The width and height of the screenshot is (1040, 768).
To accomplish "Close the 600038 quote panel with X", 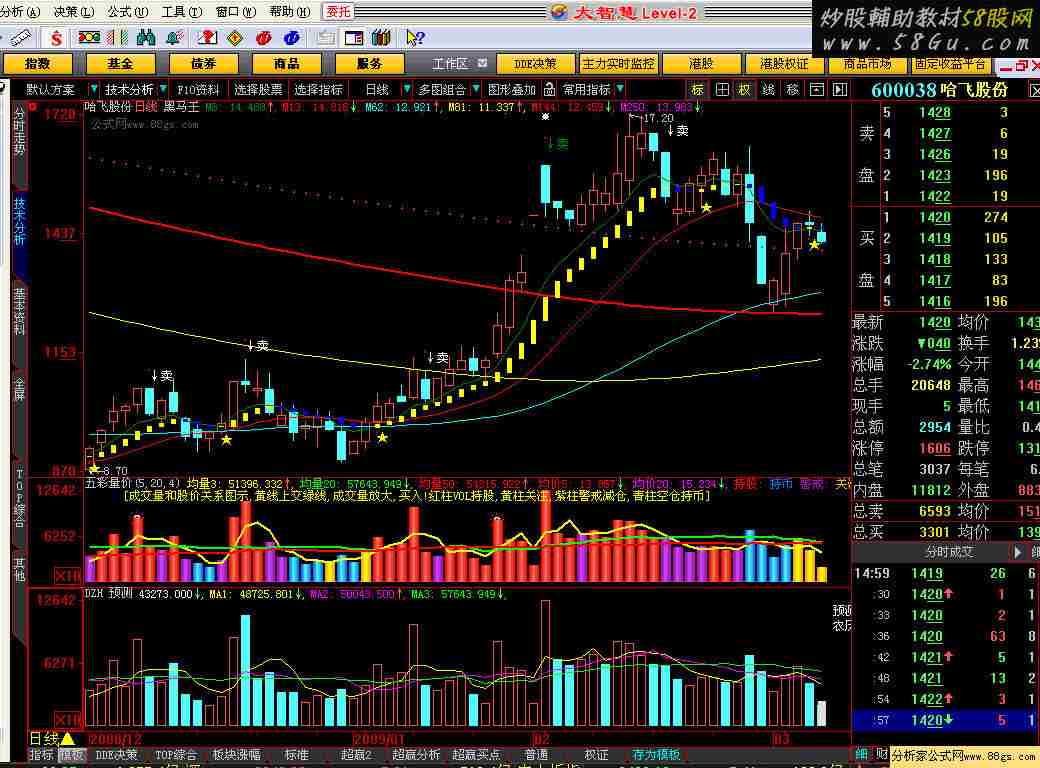I will click(x=1034, y=90).
